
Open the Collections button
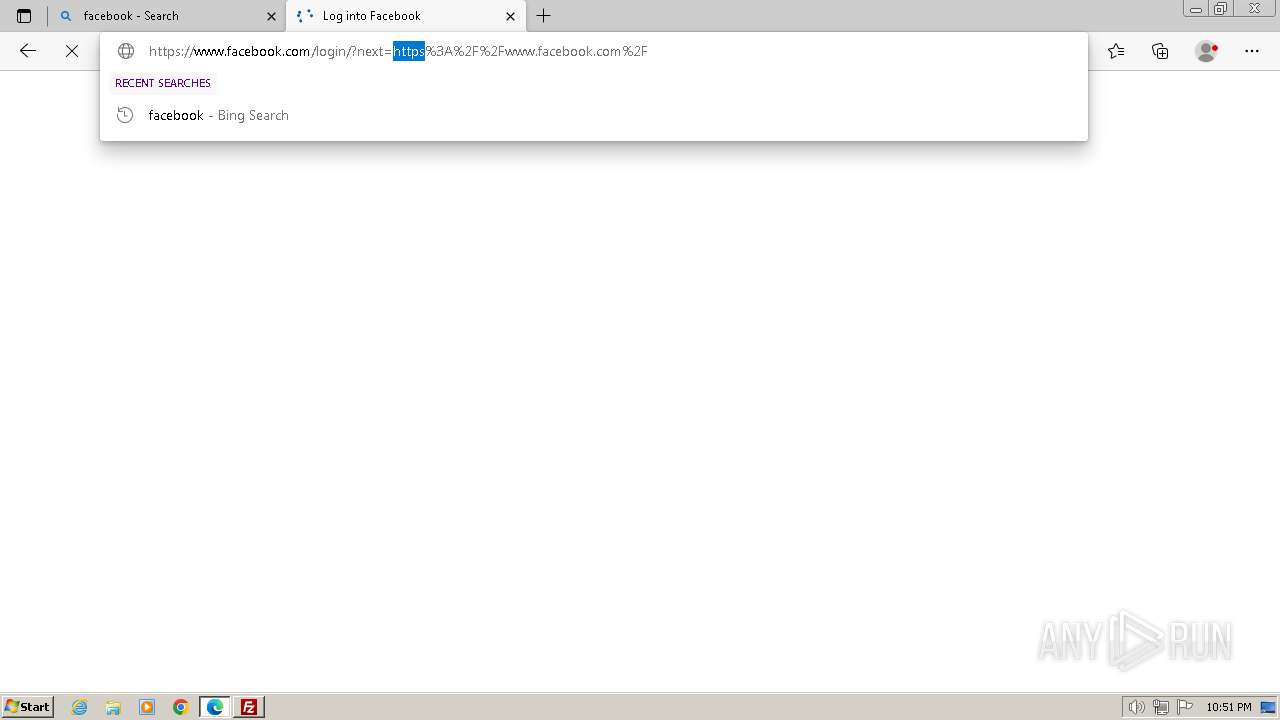1160,51
